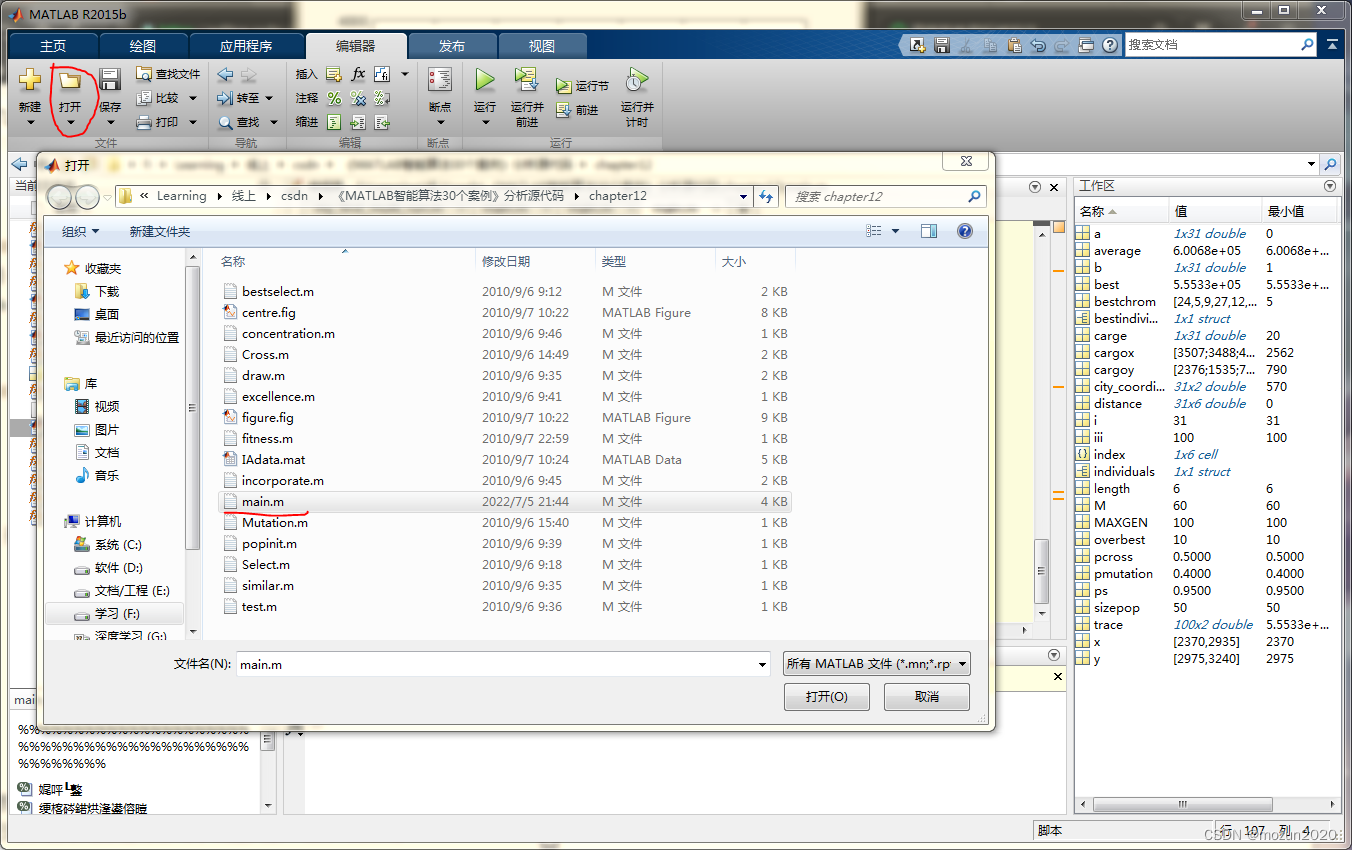Click the refresh icon in Open dialog address bar
The width and height of the screenshot is (1352, 850).
[x=766, y=196]
